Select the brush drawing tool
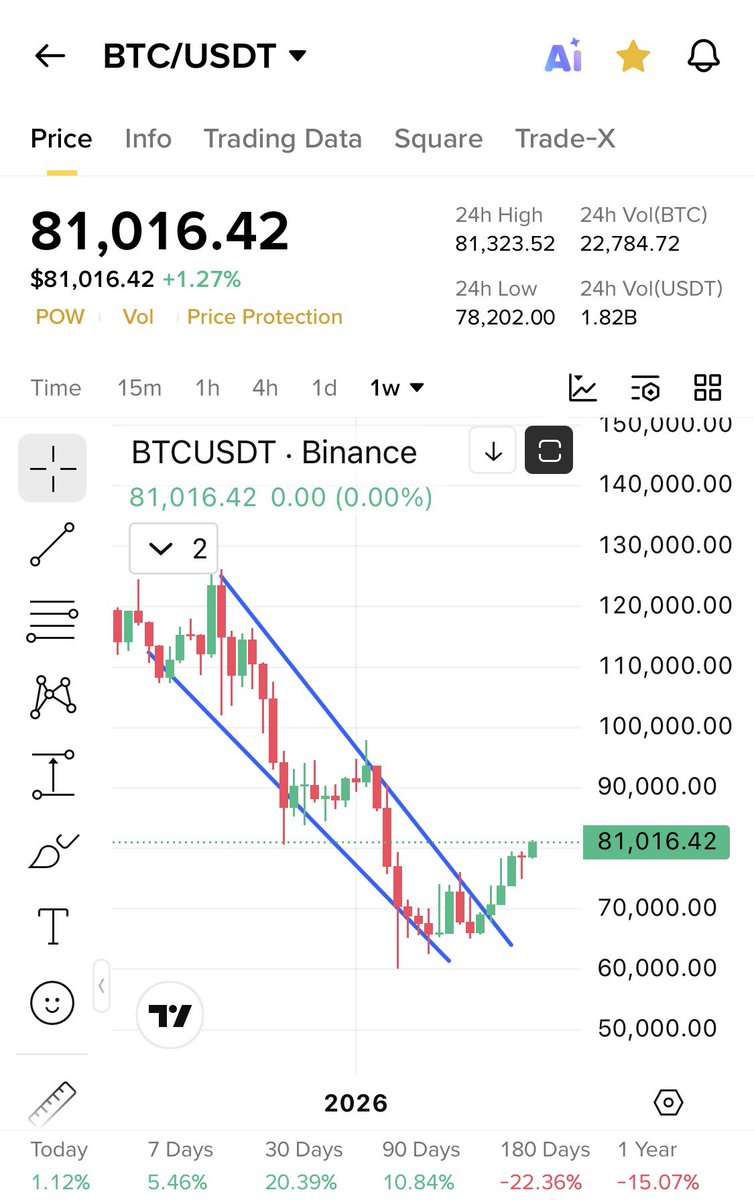The width and height of the screenshot is (754, 1200). [x=52, y=850]
